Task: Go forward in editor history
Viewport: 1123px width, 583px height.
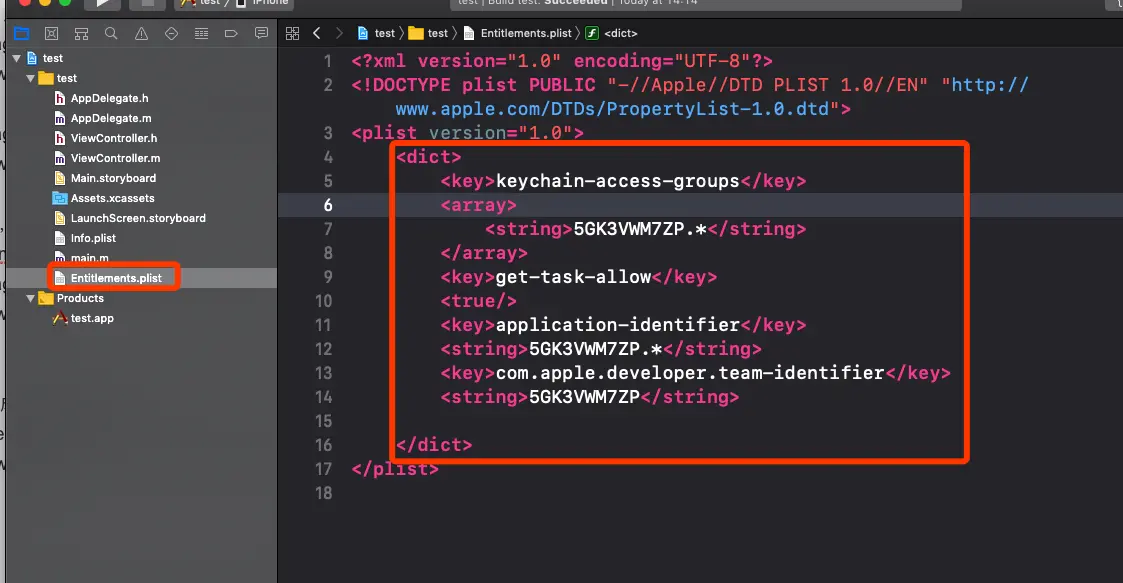Action: 339,33
